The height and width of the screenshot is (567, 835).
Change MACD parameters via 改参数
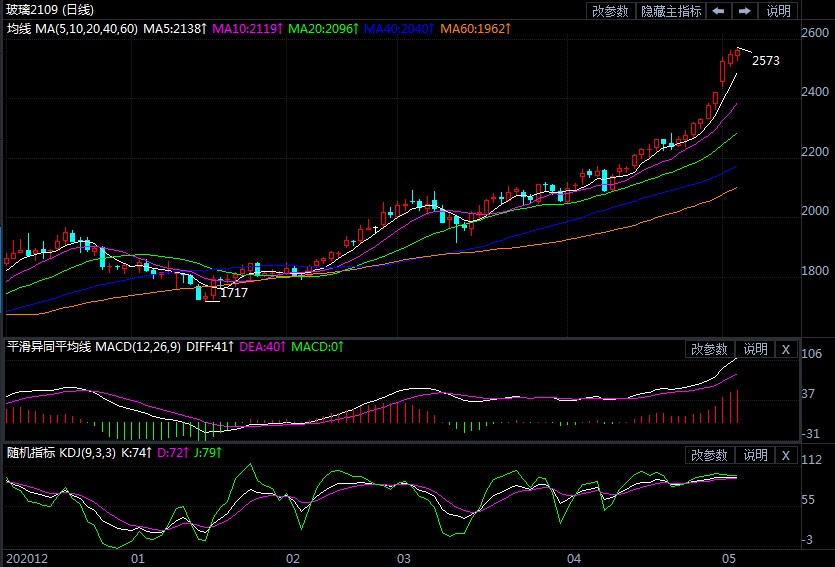click(711, 349)
